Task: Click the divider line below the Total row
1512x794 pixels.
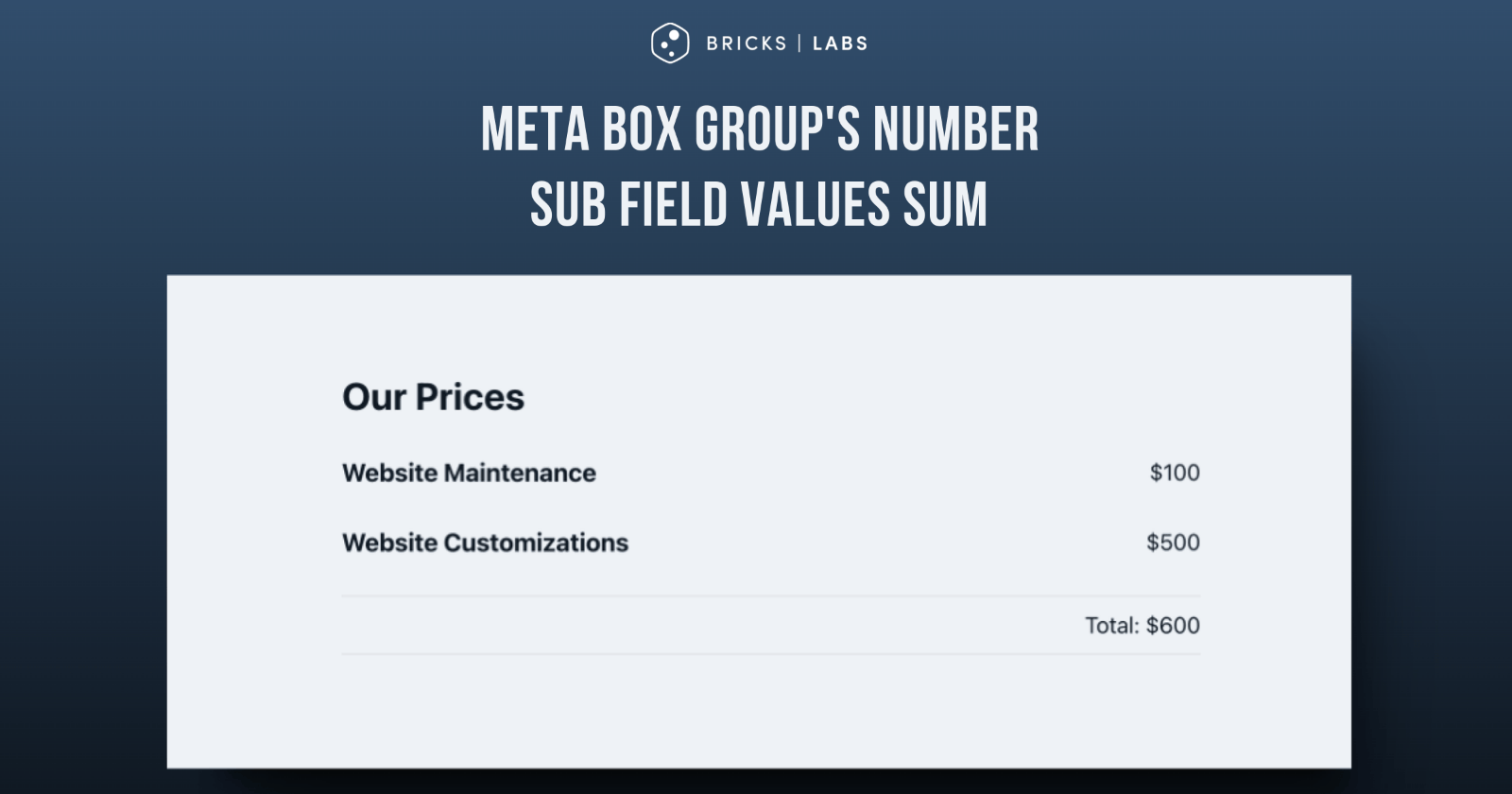Action: point(770,654)
